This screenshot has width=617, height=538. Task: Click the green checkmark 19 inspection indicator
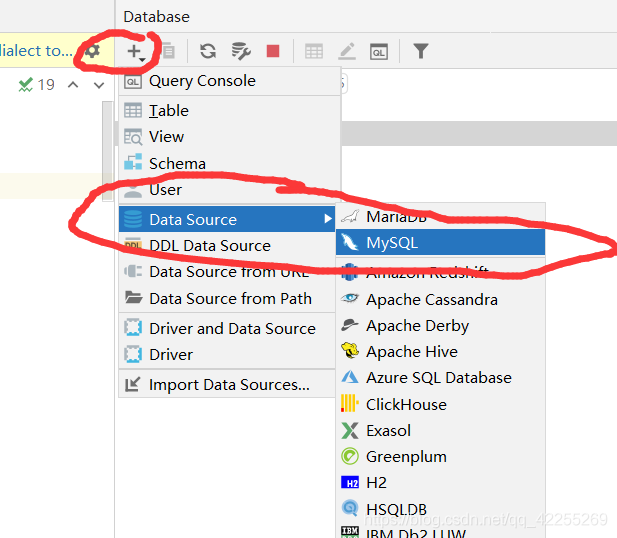point(36,85)
